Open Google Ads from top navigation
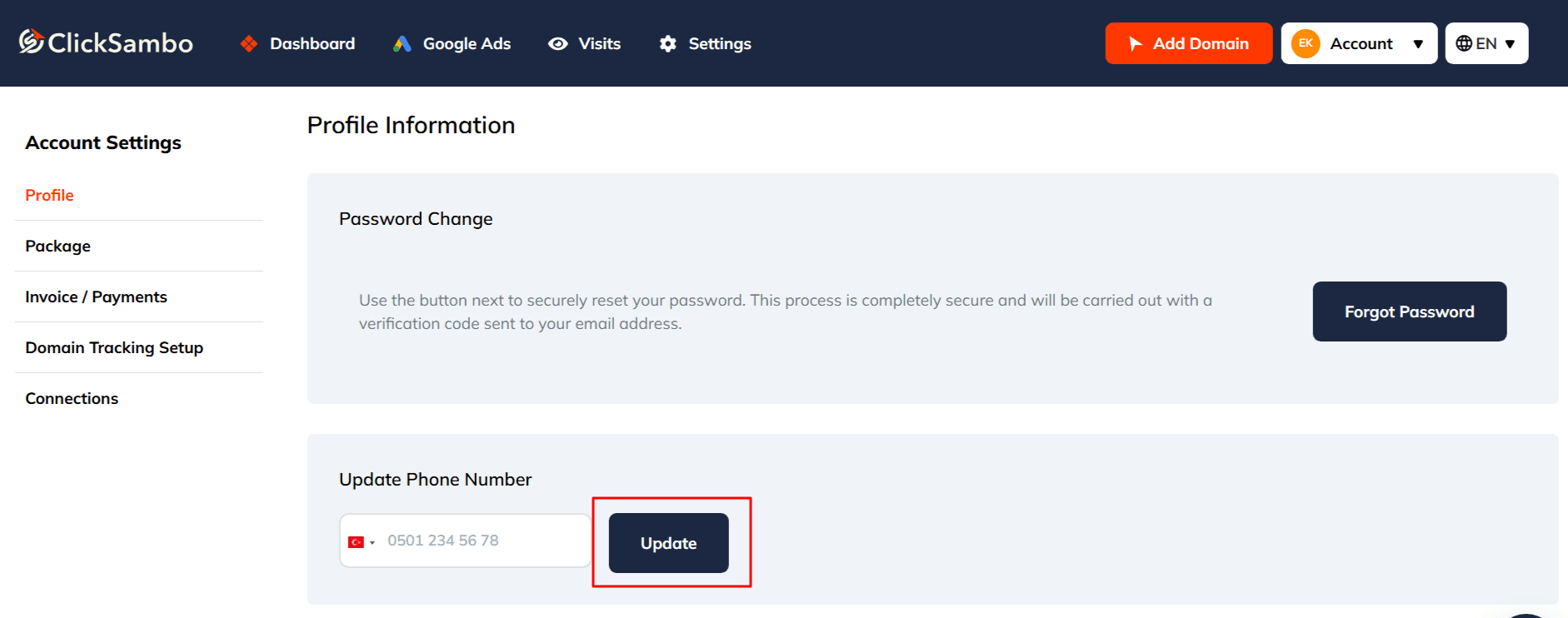1568x618 pixels. [x=467, y=44]
